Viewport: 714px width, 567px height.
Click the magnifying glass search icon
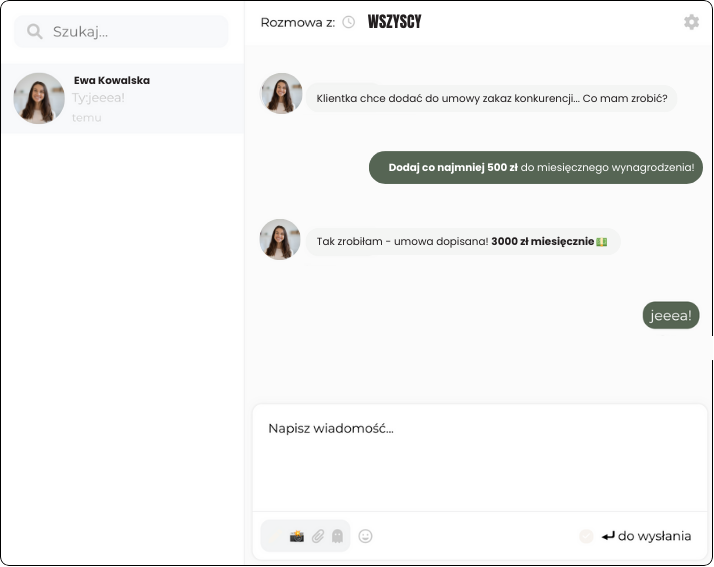pos(35,32)
